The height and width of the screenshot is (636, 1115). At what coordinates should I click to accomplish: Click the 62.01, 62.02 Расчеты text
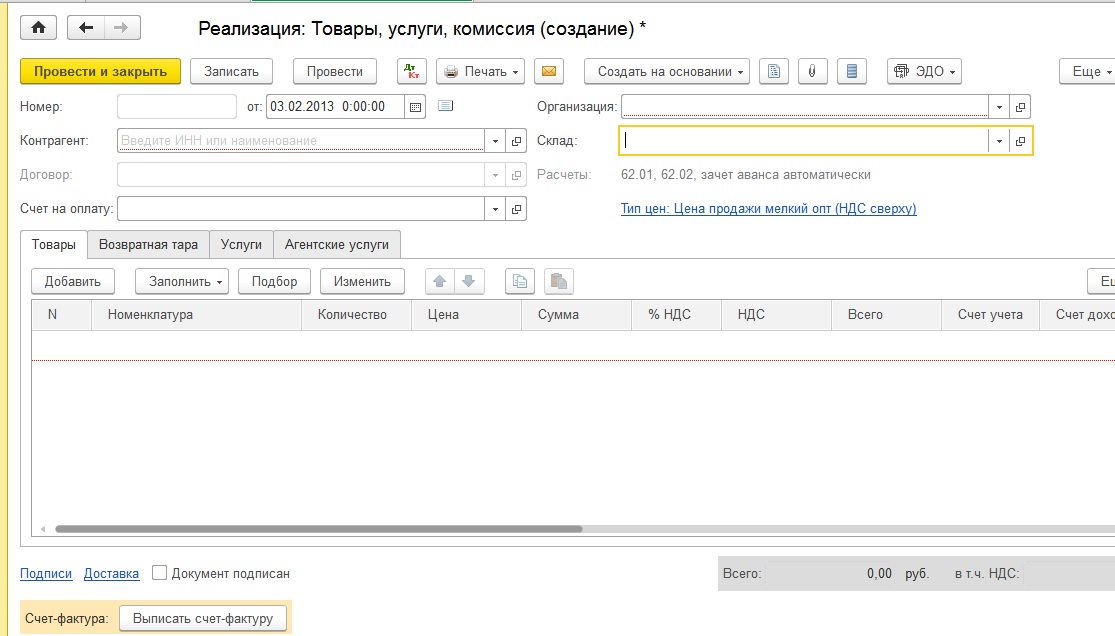(745, 174)
